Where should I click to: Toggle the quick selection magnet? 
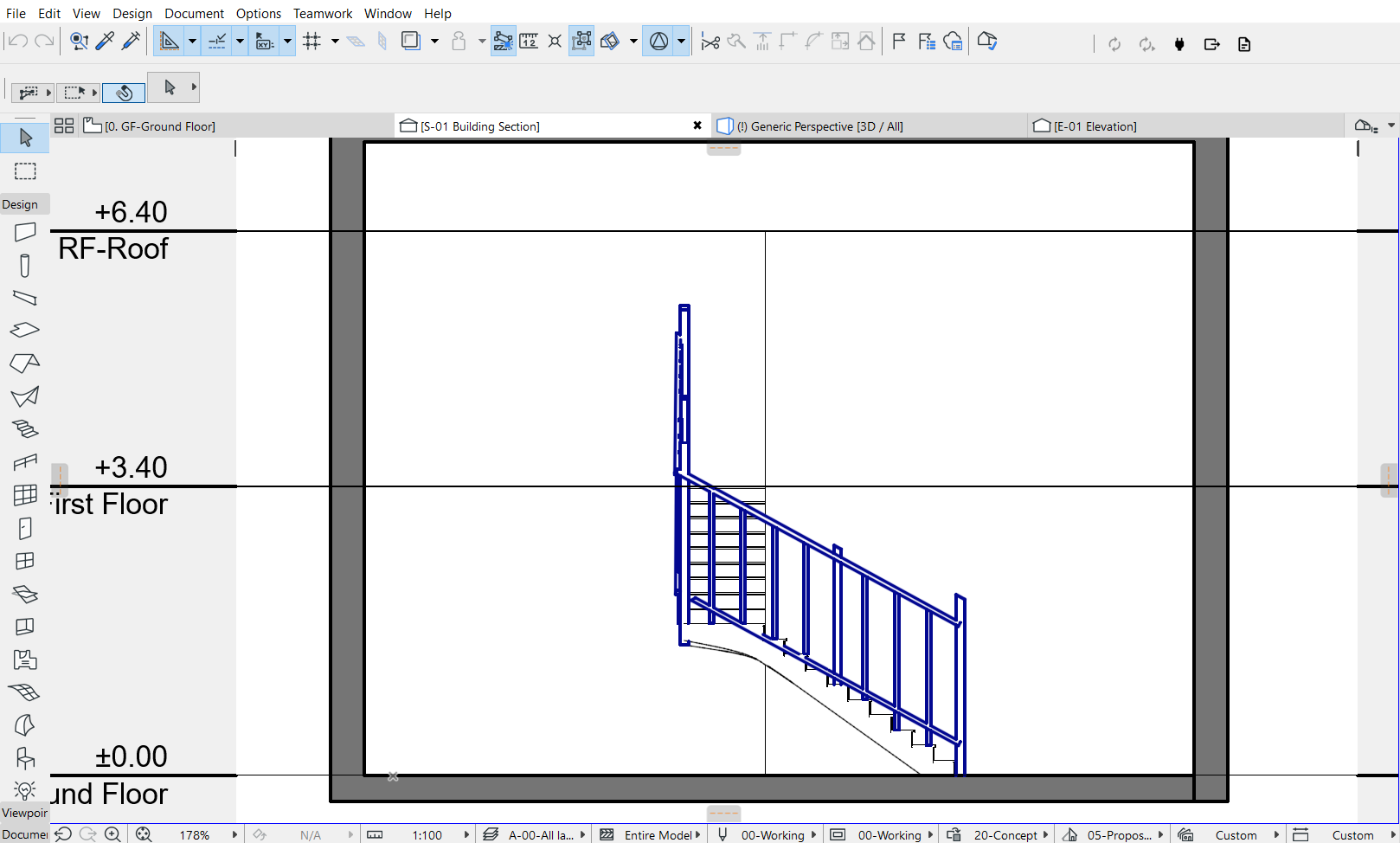[124, 92]
